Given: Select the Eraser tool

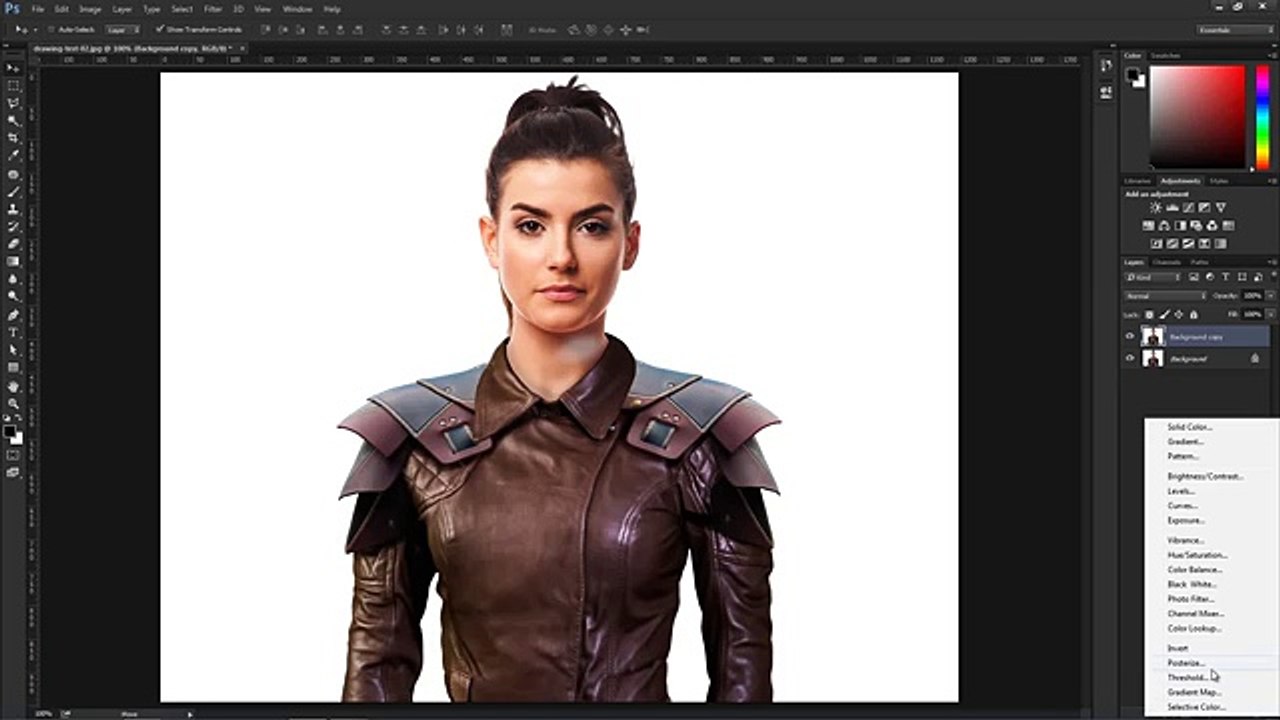Looking at the screenshot, I should (13, 243).
